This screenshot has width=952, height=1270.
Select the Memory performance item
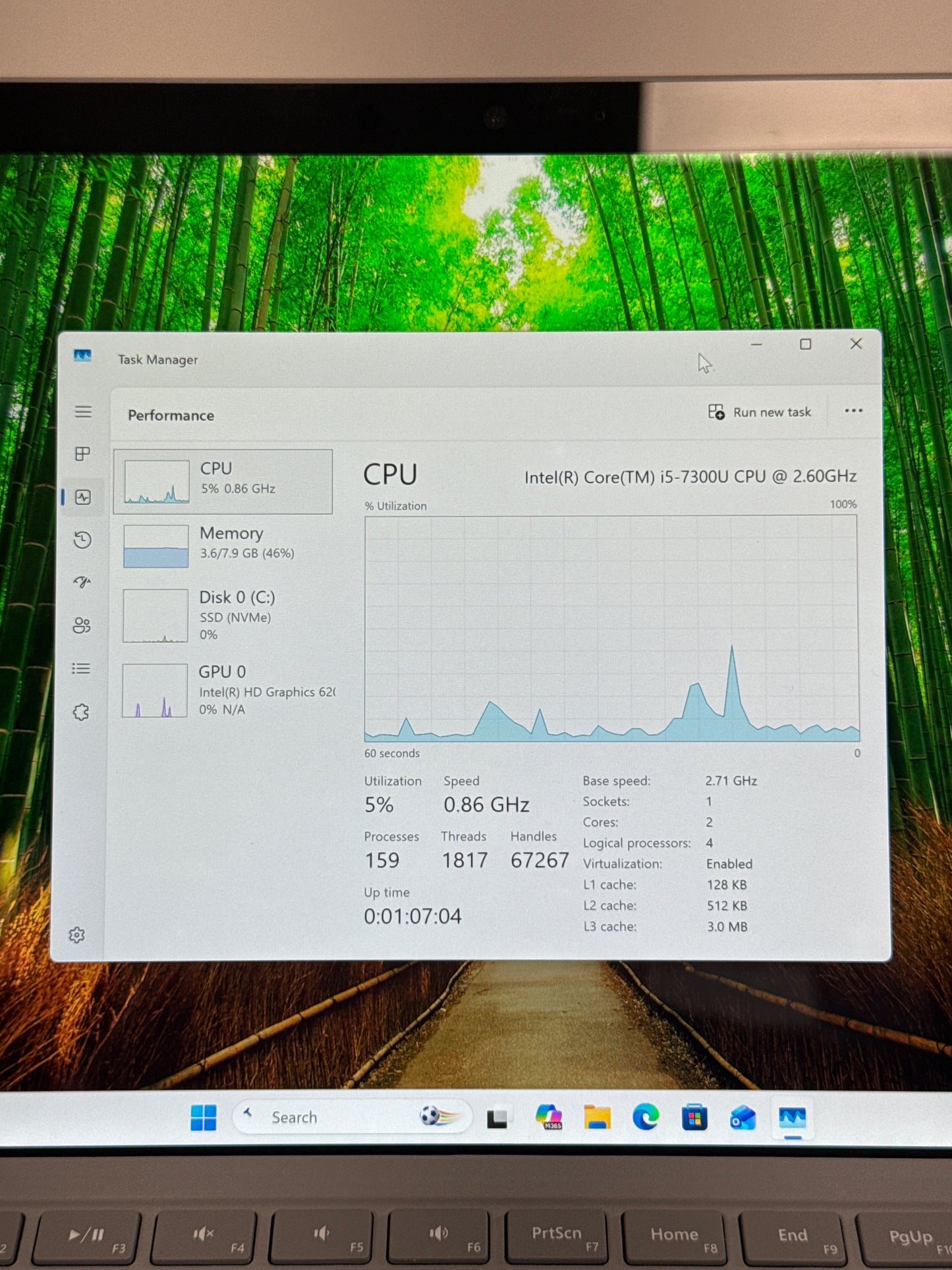click(x=224, y=546)
